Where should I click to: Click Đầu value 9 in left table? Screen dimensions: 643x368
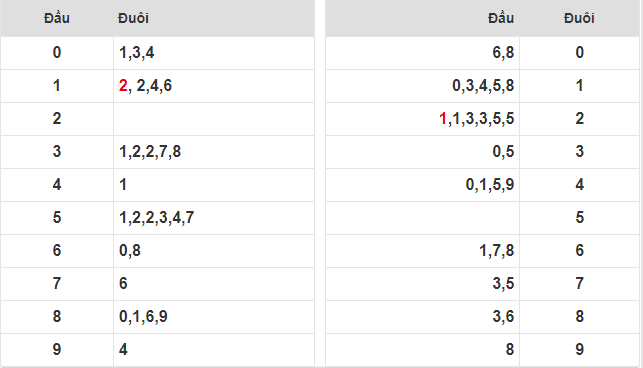[x=57, y=350]
